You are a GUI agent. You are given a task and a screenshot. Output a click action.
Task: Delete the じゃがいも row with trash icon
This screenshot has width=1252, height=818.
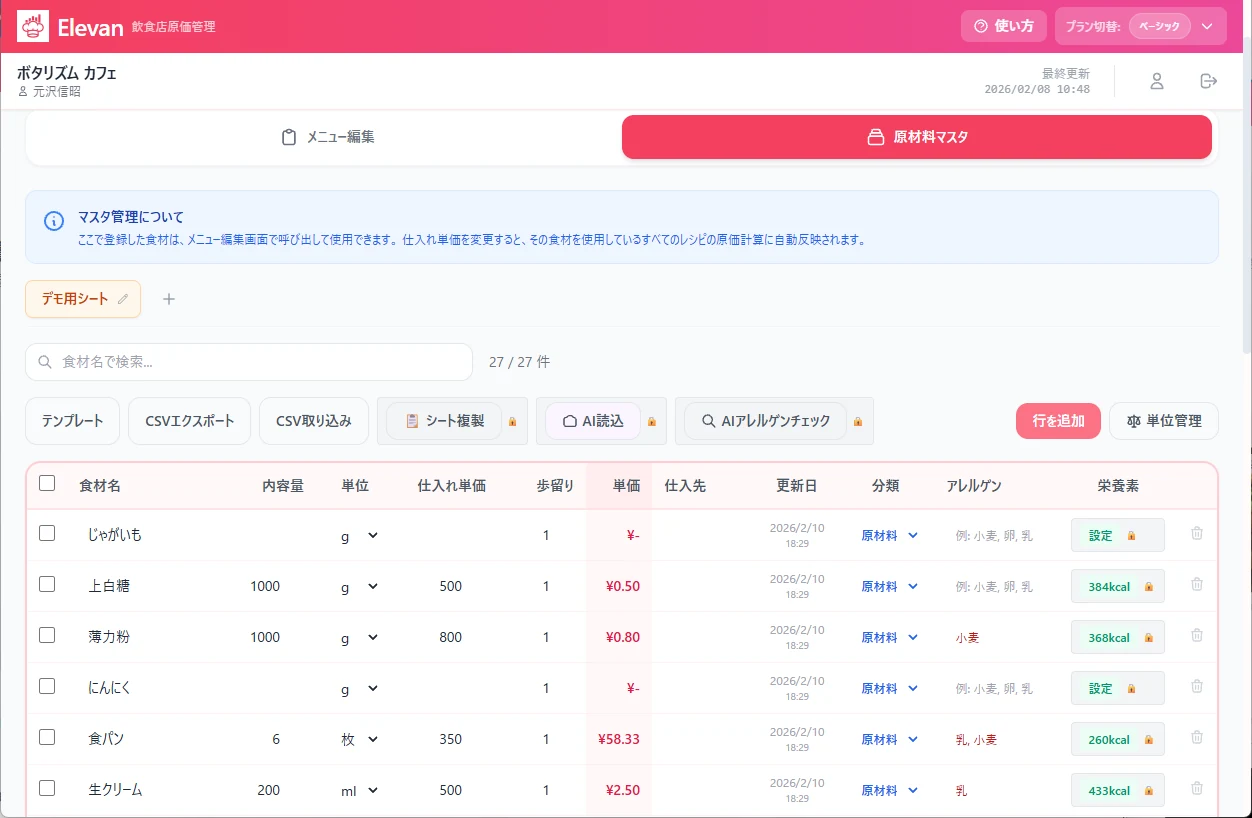click(1197, 534)
